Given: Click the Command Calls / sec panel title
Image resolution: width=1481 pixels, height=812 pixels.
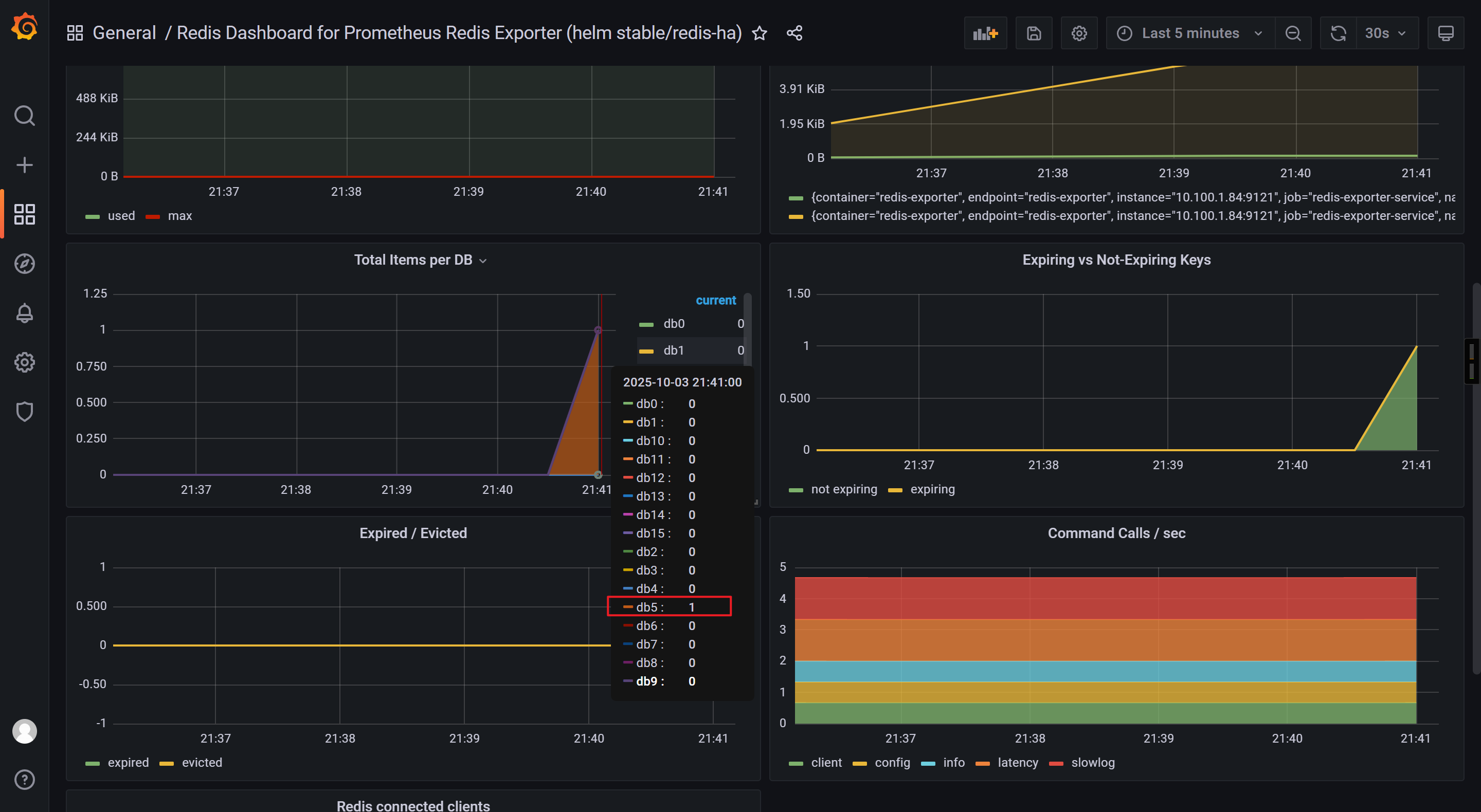Looking at the screenshot, I should [x=1116, y=533].
